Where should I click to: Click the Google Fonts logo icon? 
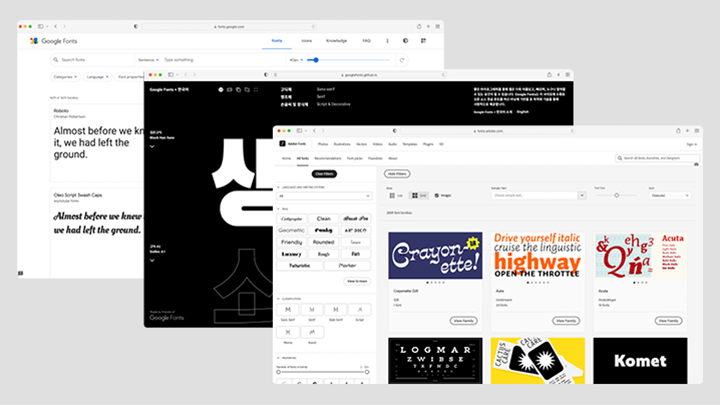click(34, 41)
